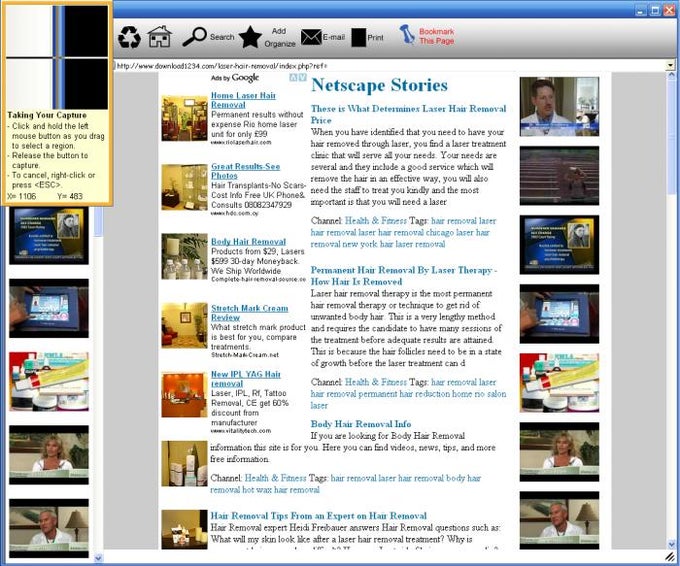Open the Home Laser Hair Removal ad link

(243, 100)
